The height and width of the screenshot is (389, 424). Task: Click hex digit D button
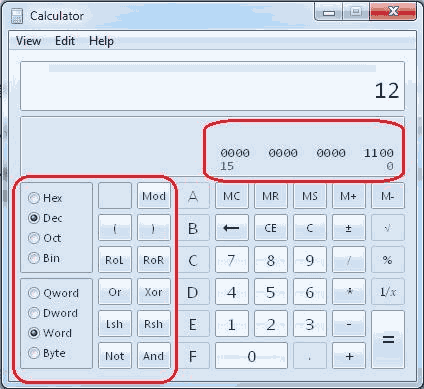[193, 292]
